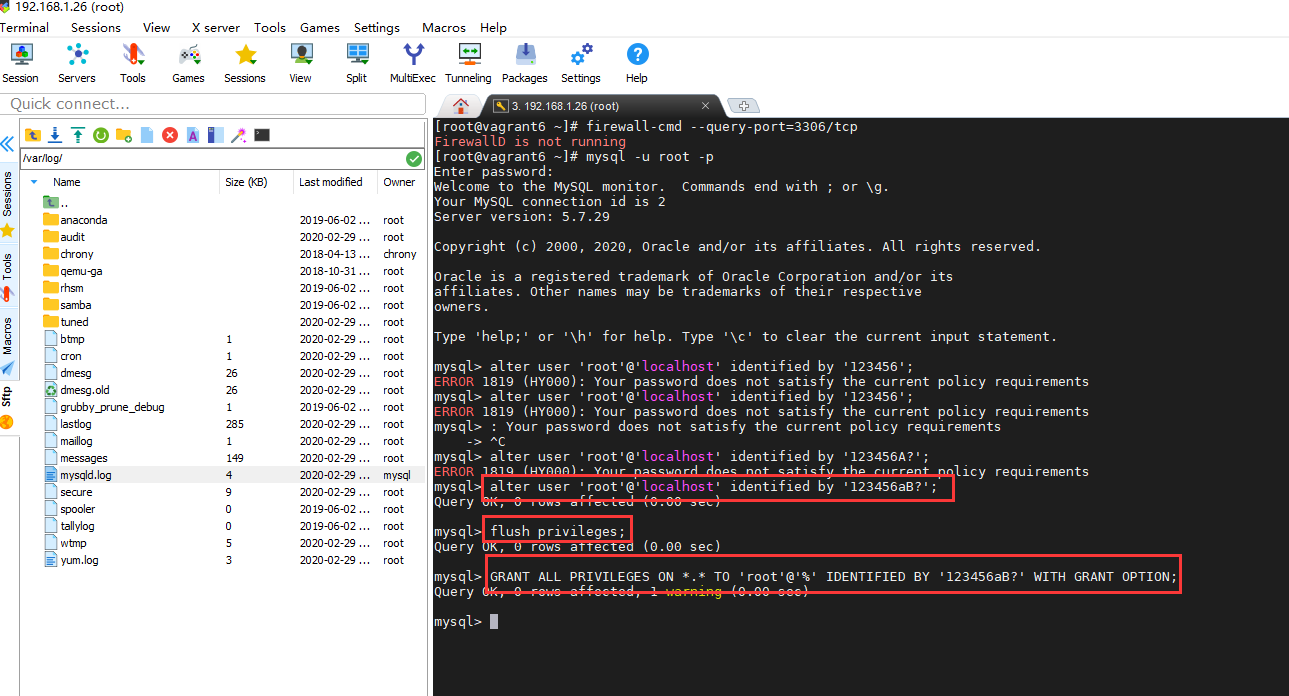Screen dimensions: 1289x696
Task: Click the Packages toolbar icon
Action: 525,63
